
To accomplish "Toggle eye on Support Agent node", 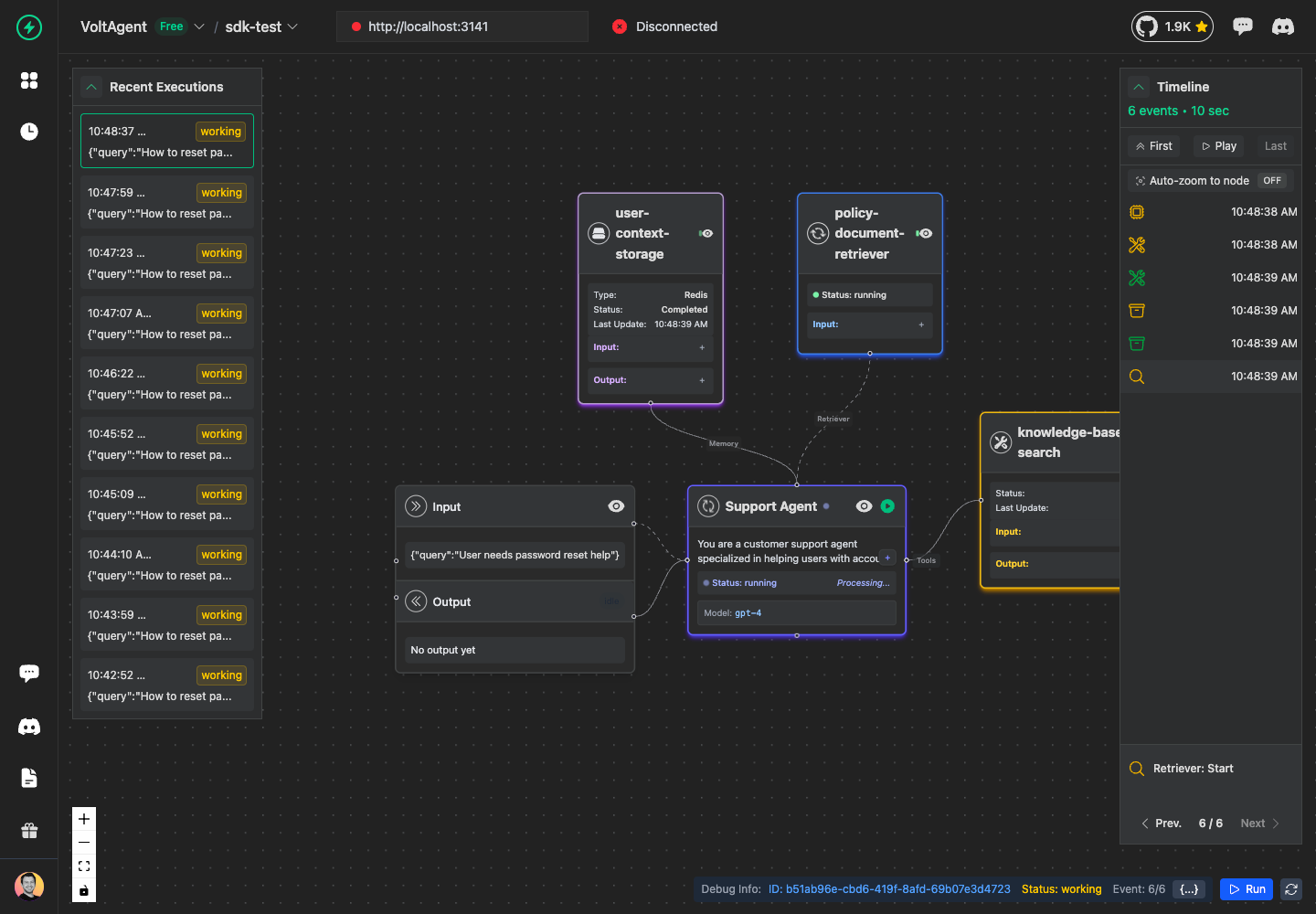I will pos(864,506).
